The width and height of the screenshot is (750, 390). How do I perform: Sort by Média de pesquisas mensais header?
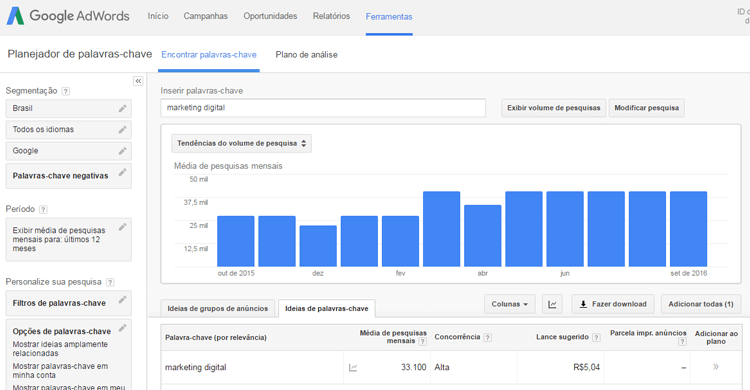click(x=393, y=337)
